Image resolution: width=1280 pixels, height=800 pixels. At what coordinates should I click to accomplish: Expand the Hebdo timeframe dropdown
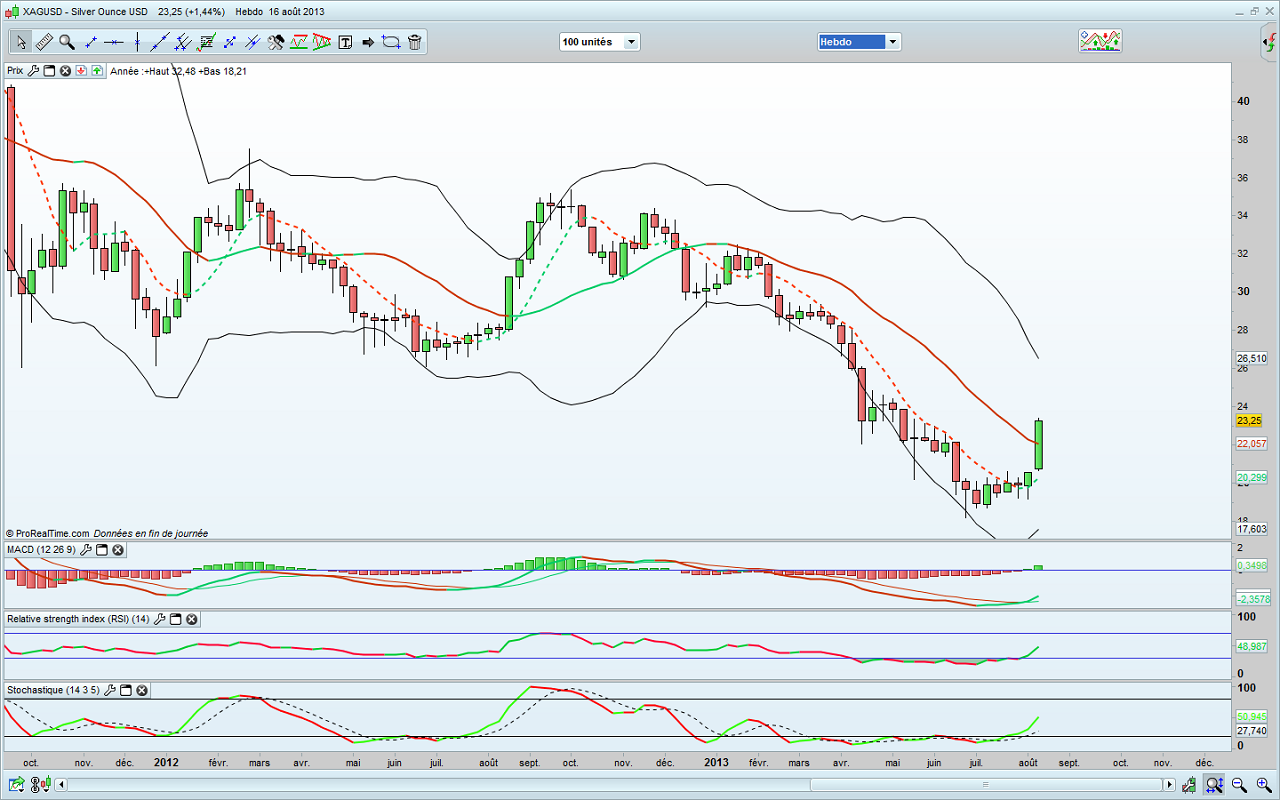click(893, 42)
